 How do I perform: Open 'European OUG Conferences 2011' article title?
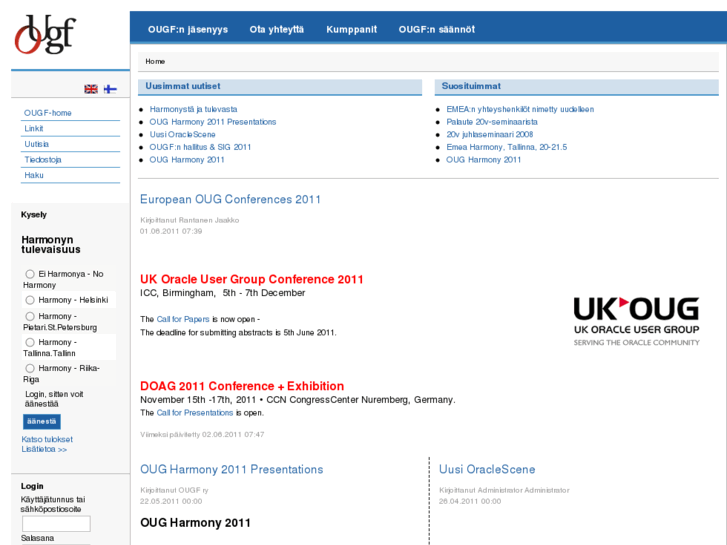[230, 199]
